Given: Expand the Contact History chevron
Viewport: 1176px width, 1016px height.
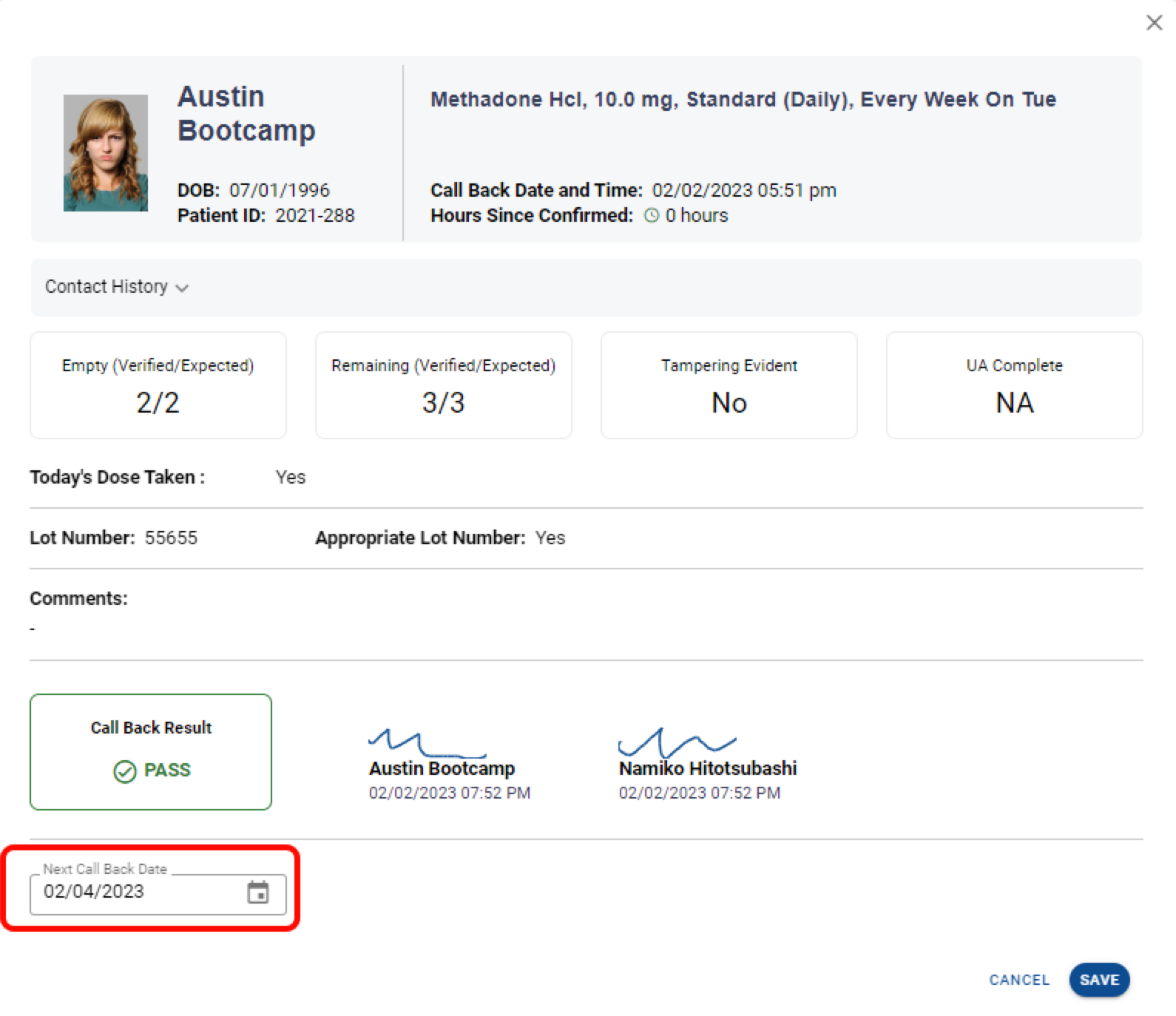Looking at the screenshot, I should (182, 288).
